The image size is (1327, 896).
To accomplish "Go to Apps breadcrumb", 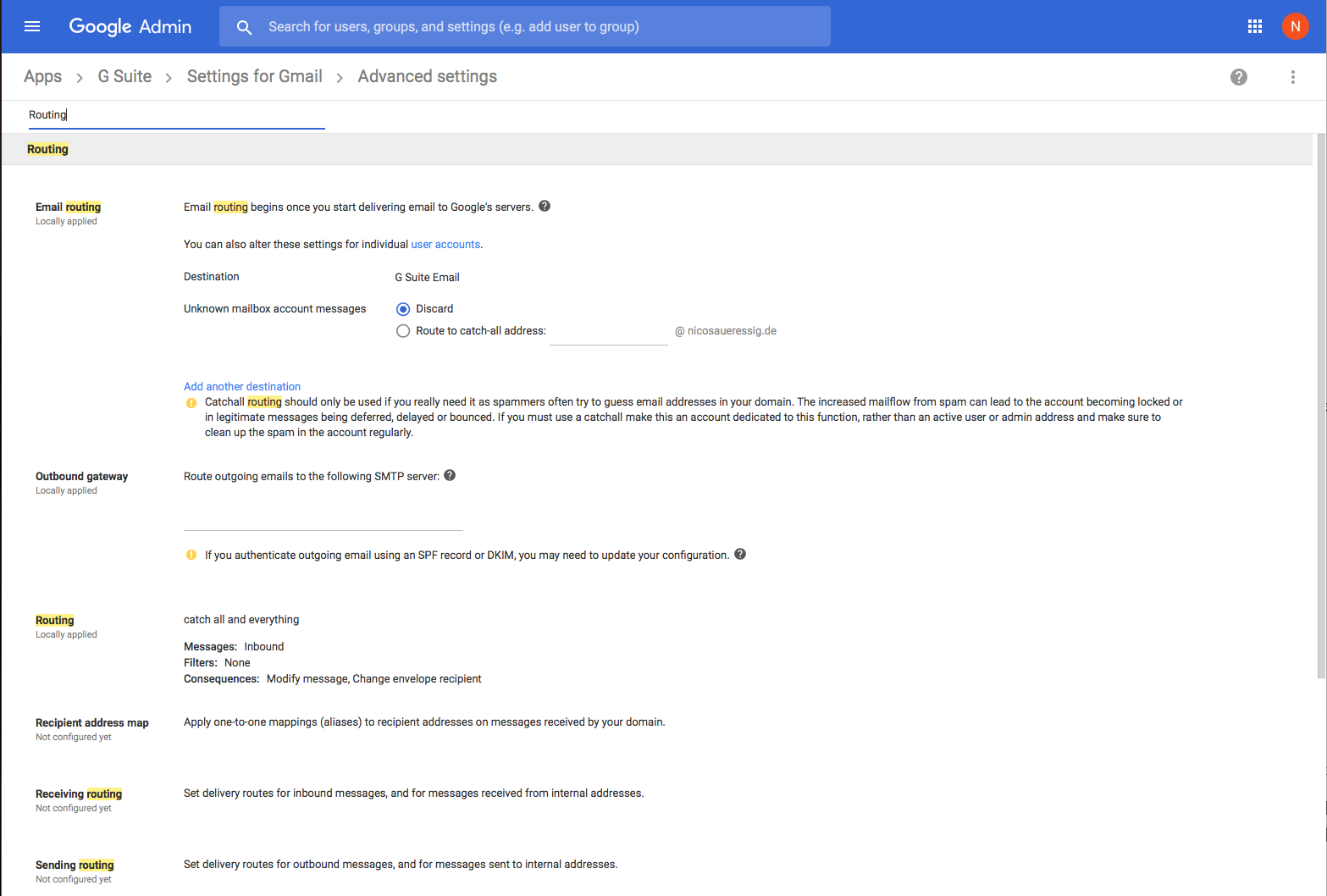I will (42, 76).
